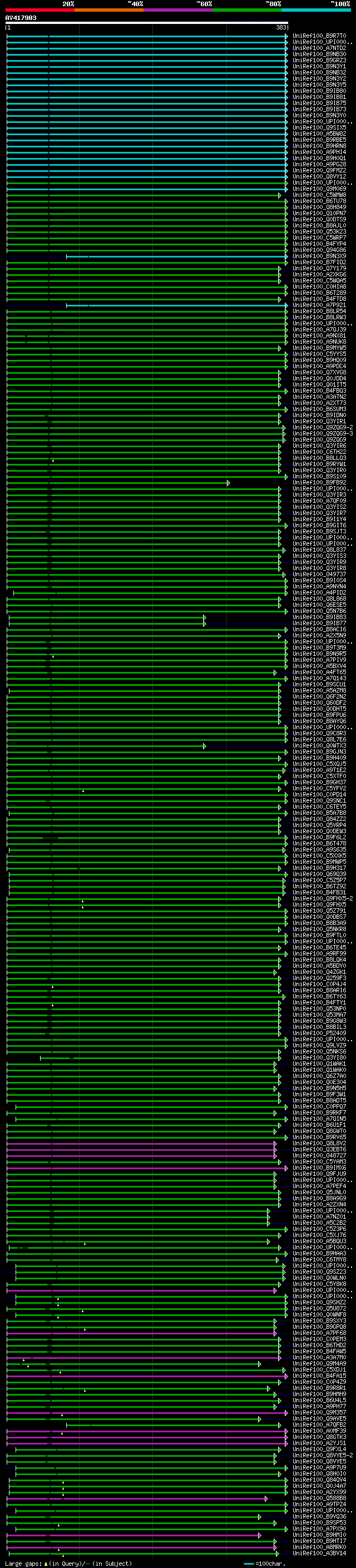Click the query end position 383
This screenshot has height=1568, width=356.
coord(281,27)
